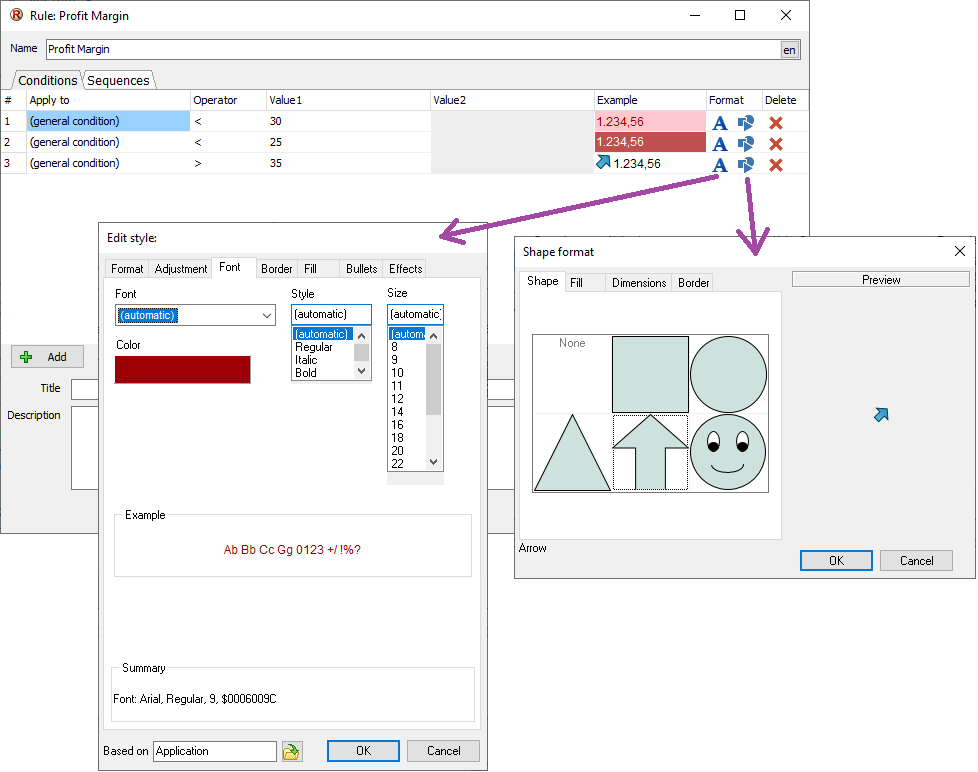Image resolution: width=978 pixels, height=772 pixels.
Task: Confirm Shape format with OK
Action: pyautogui.click(x=836, y=561)
